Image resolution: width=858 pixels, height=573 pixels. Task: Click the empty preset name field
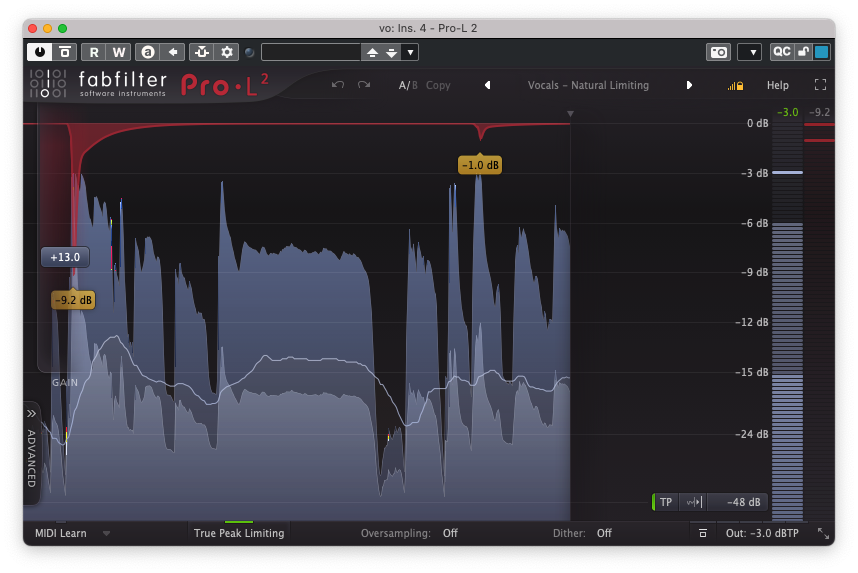click(311, 52)
